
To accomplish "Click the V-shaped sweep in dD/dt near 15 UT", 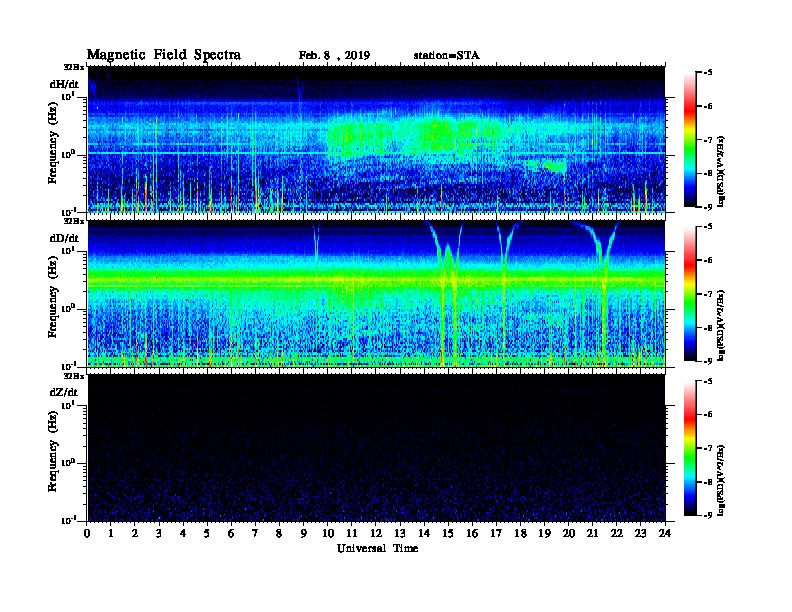I will pyautogui.click(x=448, y=293).
